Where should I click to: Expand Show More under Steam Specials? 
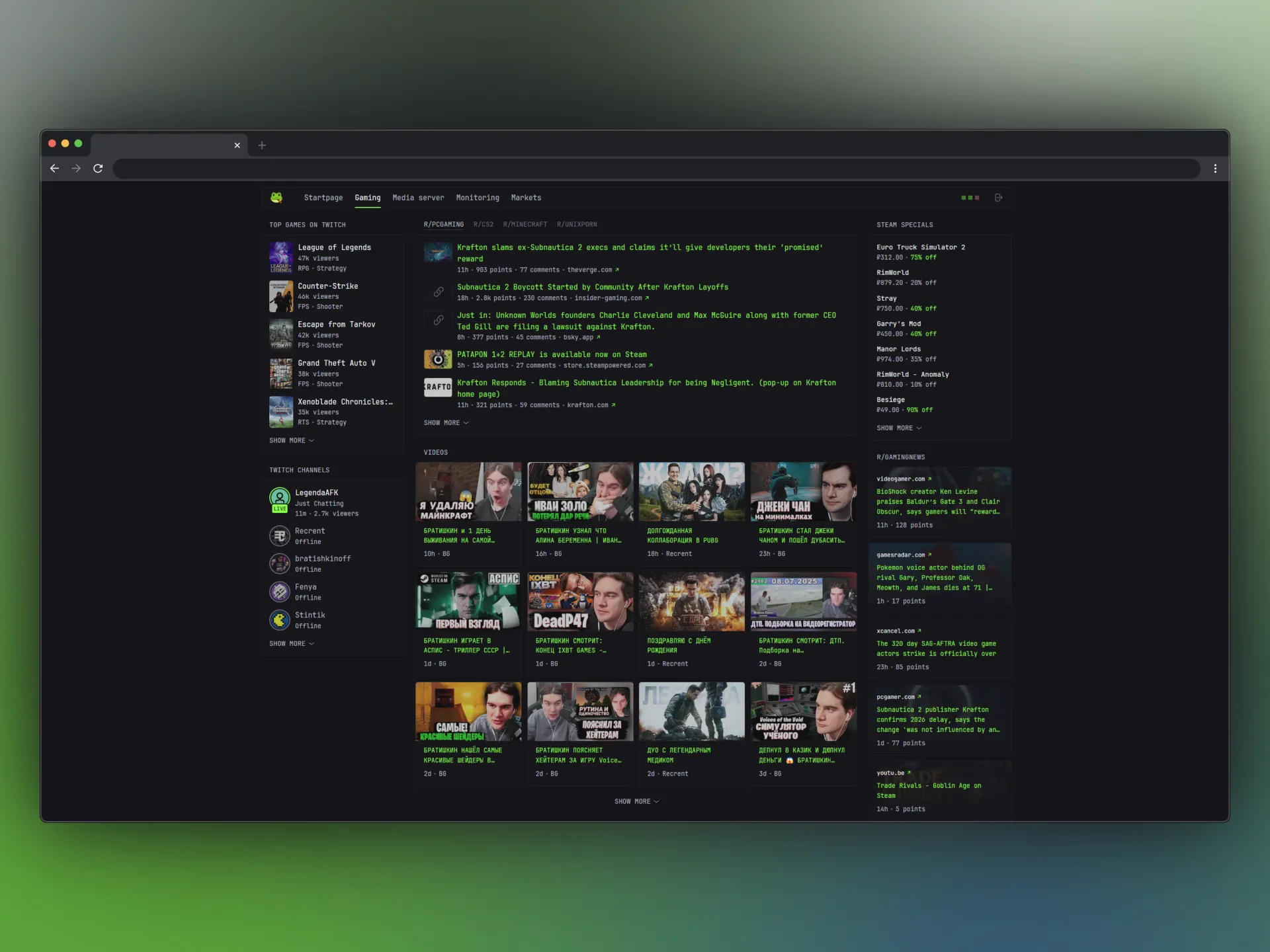[x=899, y=428]
